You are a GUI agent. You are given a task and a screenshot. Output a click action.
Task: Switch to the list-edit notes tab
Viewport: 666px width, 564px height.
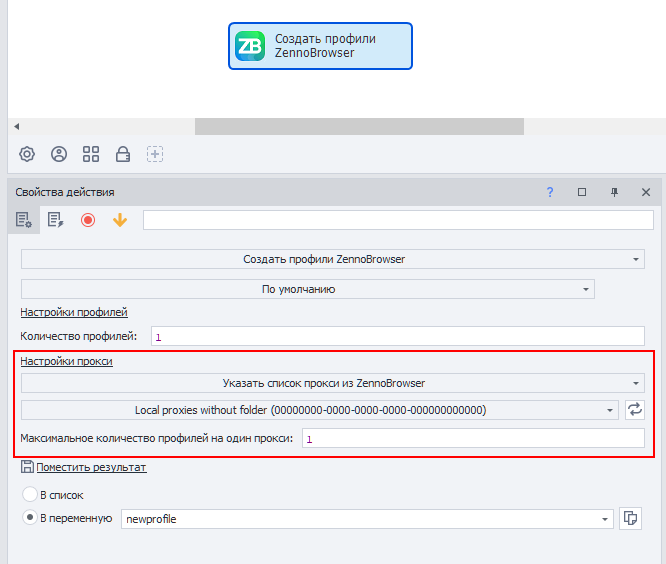pos(56,220)
